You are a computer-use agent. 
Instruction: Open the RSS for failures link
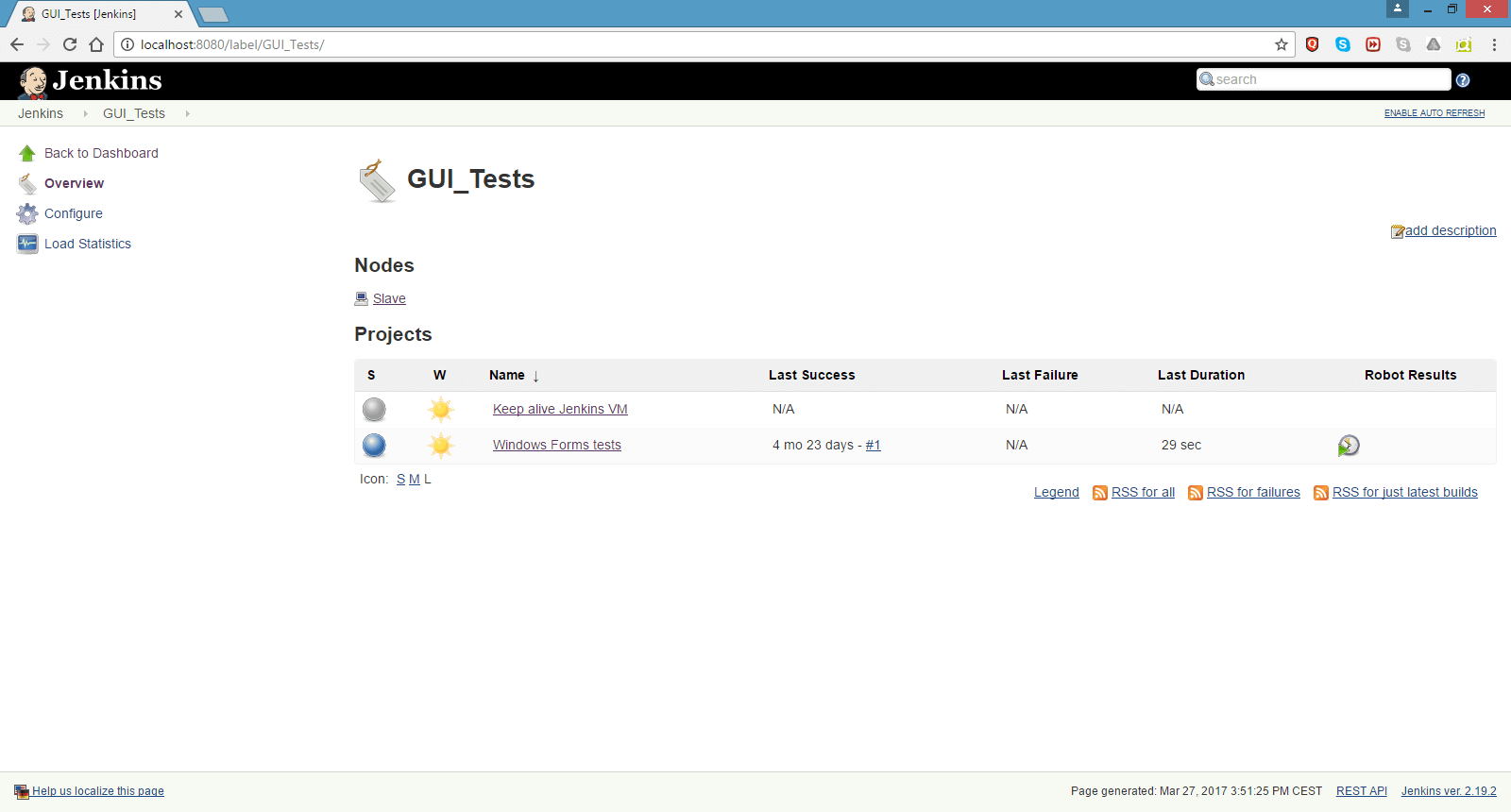tap(1253, 492)
